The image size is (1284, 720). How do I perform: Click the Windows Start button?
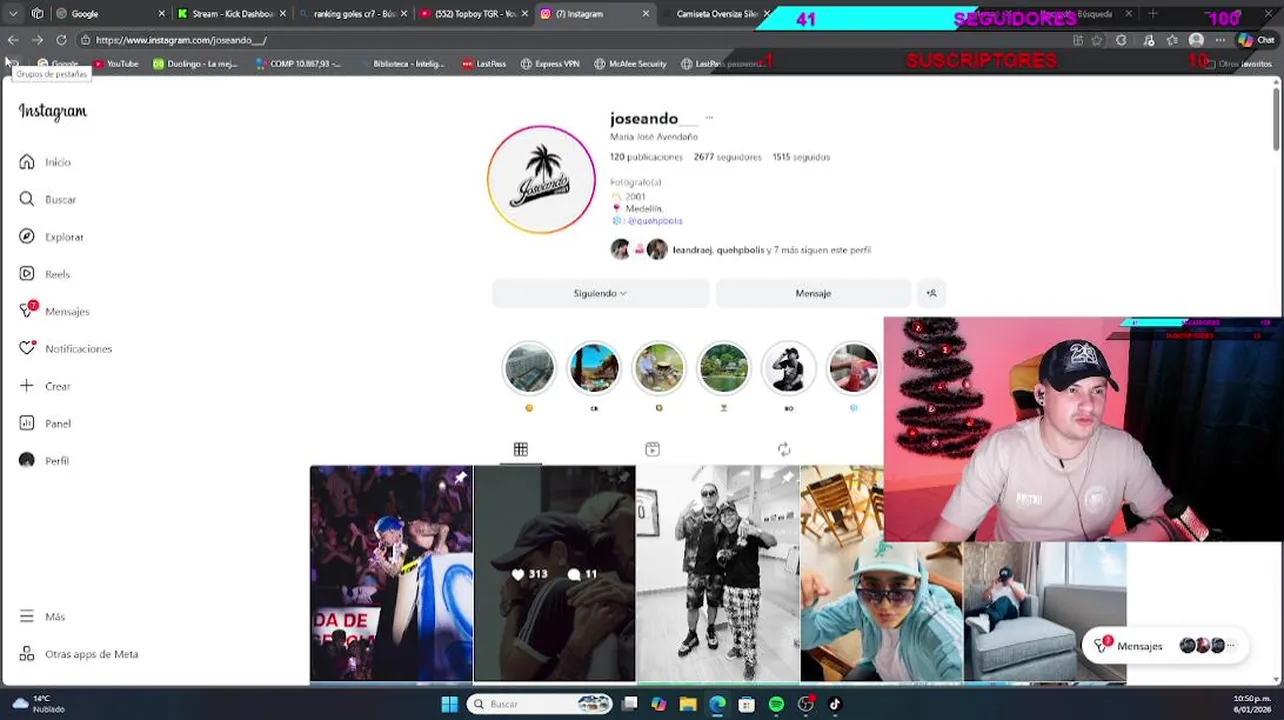[x=449, y=704]
